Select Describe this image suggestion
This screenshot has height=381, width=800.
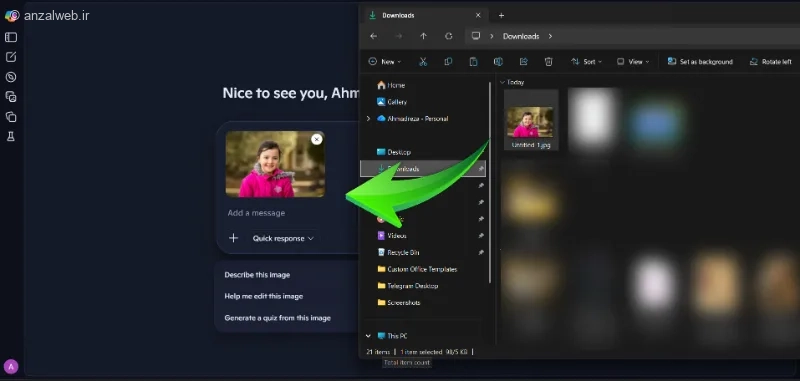point(257,275)
